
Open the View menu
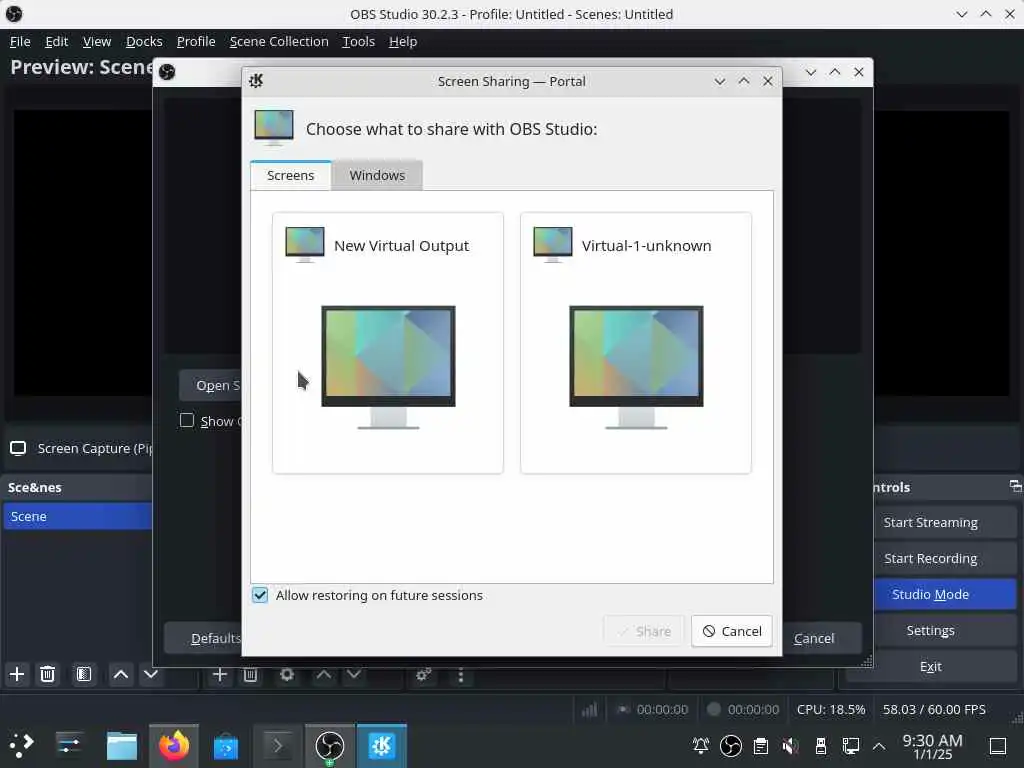[97, 41]
